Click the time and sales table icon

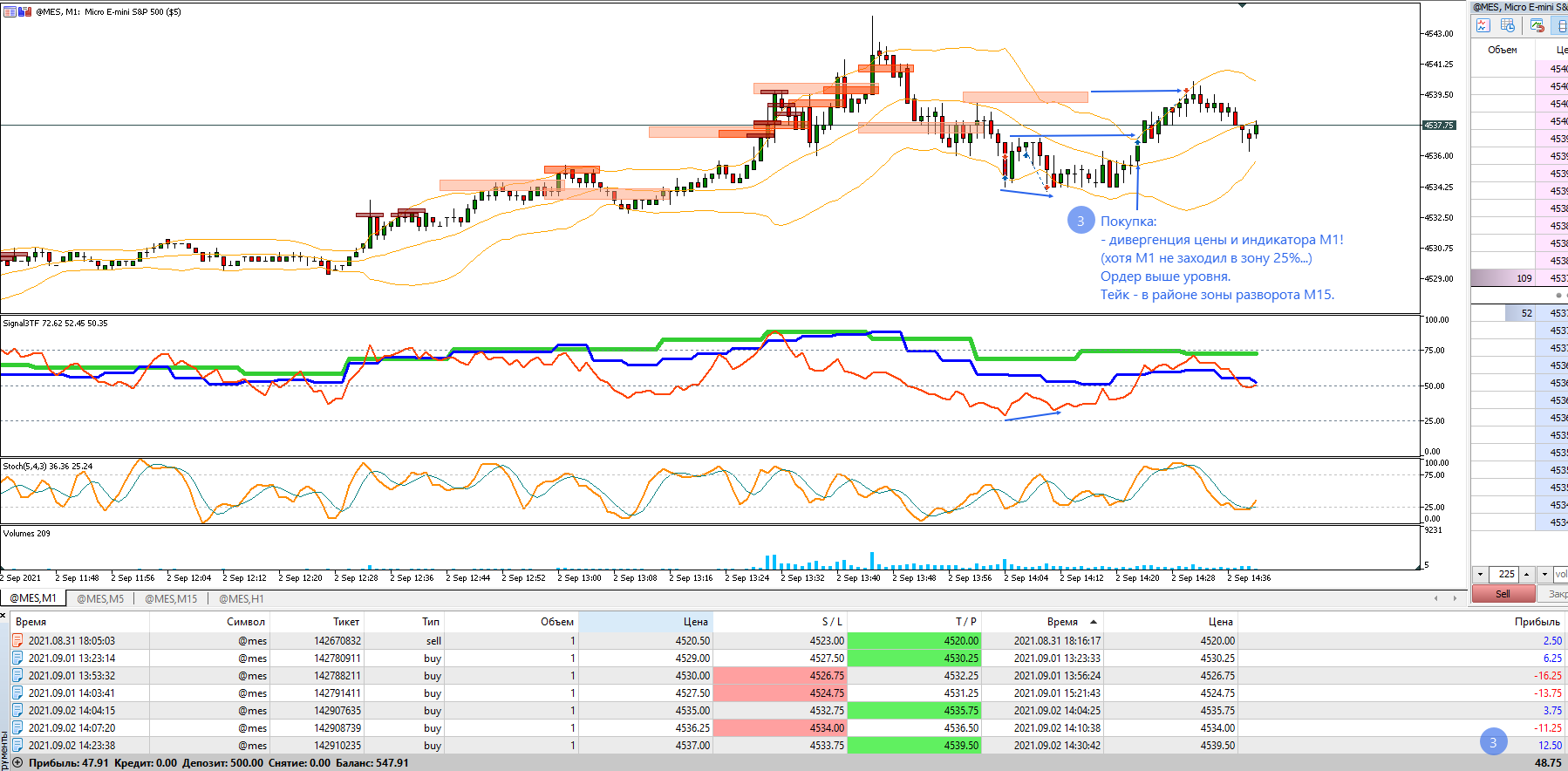pyautogui.click(x=1508, y=26)
